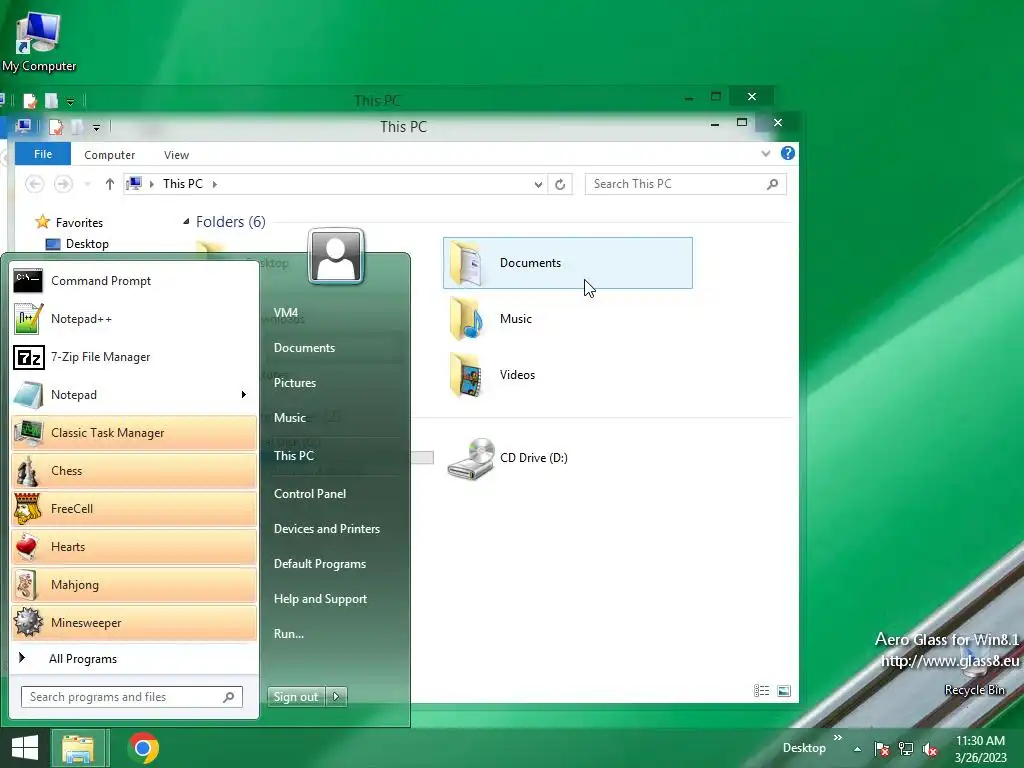Click the Forward navigation arrow
The width and height of the screenshot is (1024, 768).
click(x=63, y=184)
